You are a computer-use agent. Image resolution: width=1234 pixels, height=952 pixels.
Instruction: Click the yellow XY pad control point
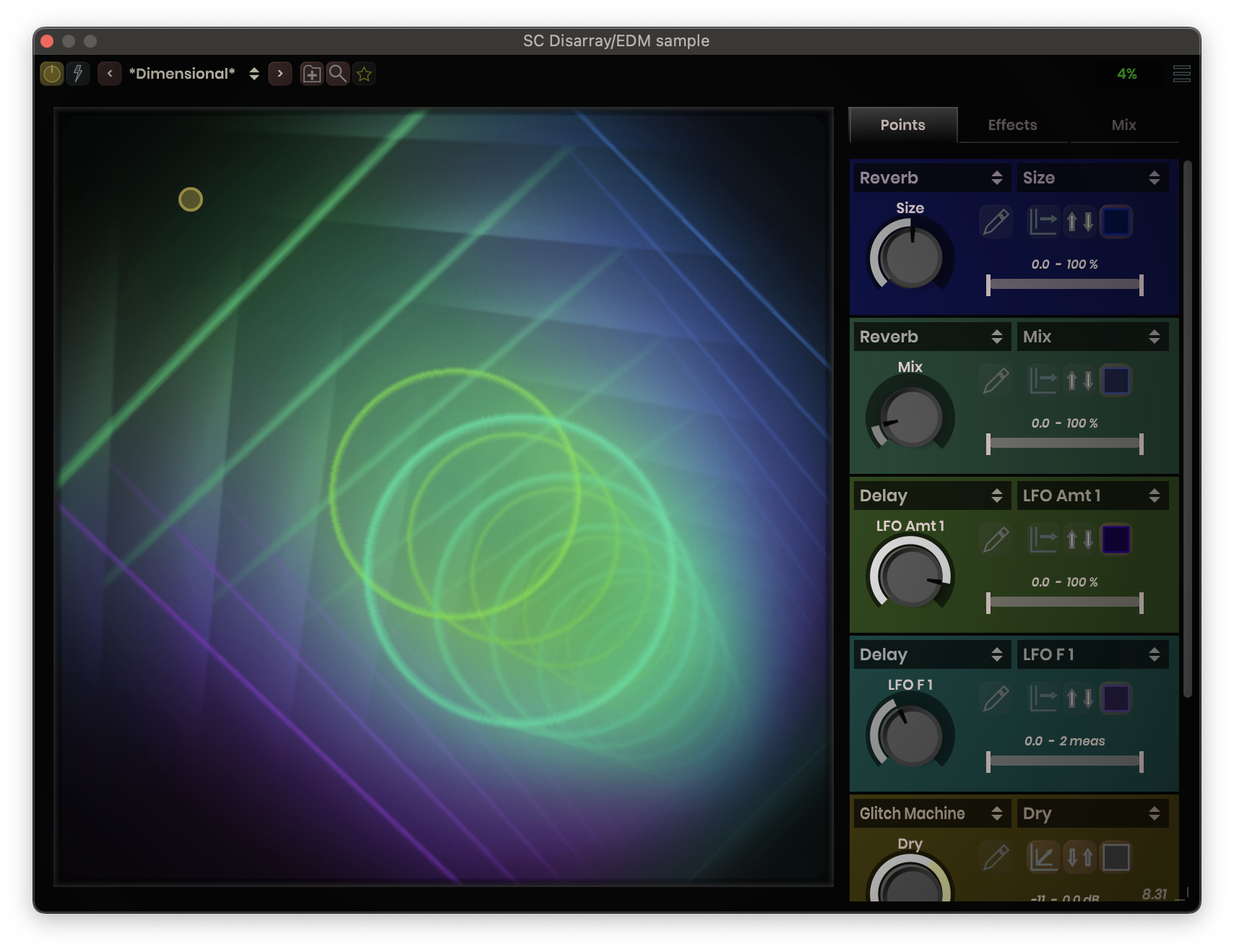tap(191, 199)
